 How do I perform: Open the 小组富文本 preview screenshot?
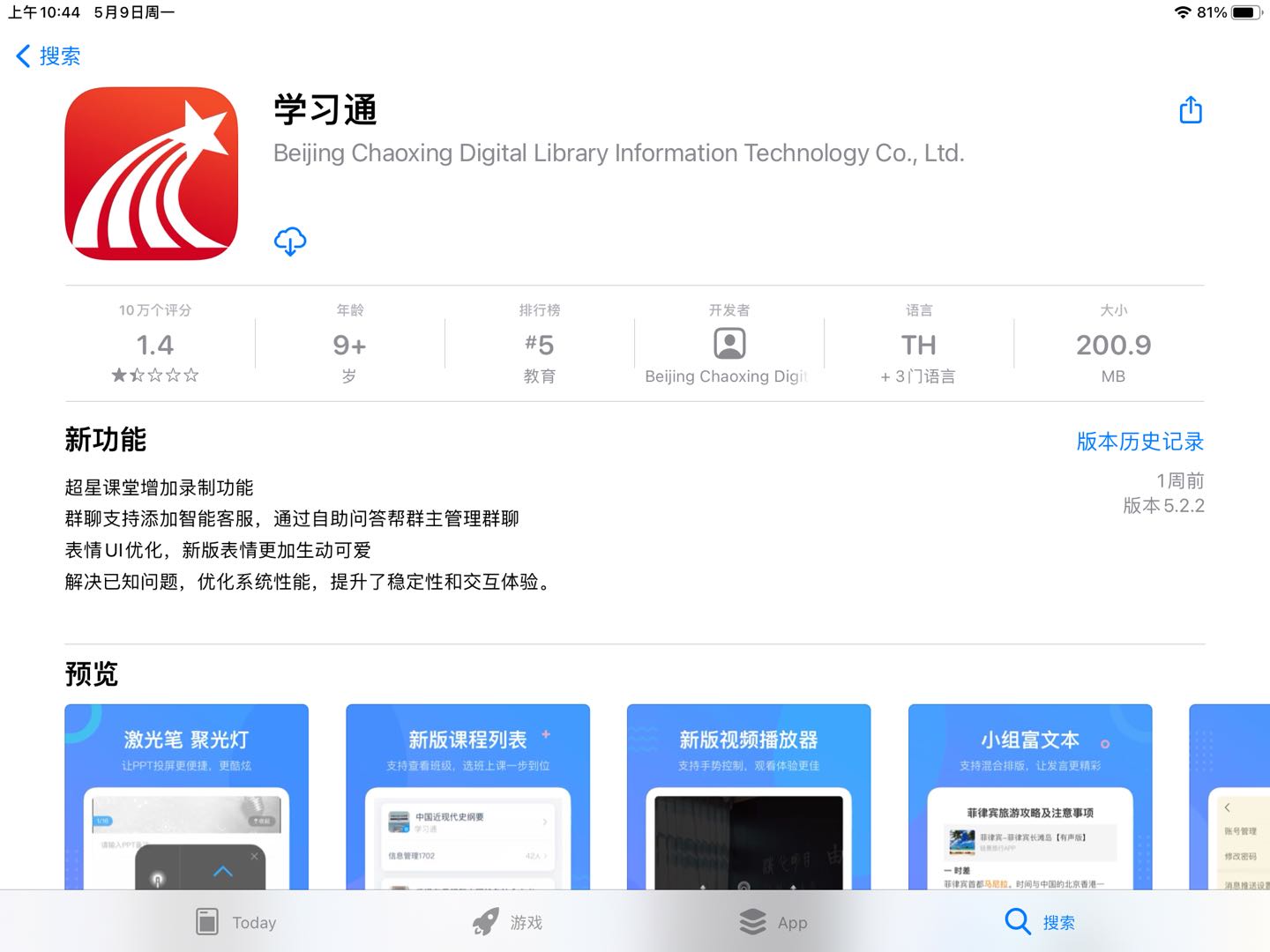pyautogui.click(x=1030, y=796)
